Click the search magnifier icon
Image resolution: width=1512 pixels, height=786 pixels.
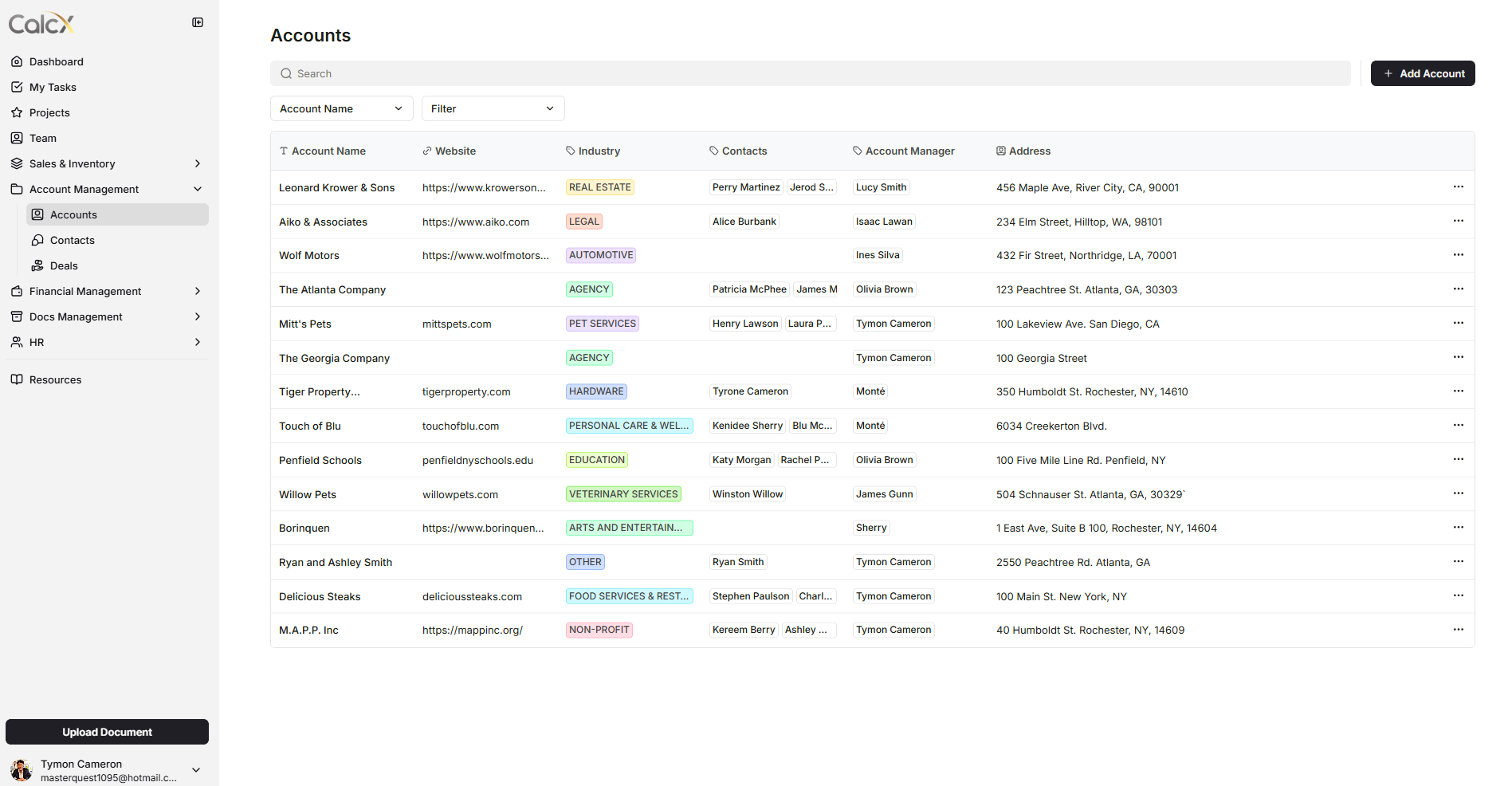coord(286,73)
